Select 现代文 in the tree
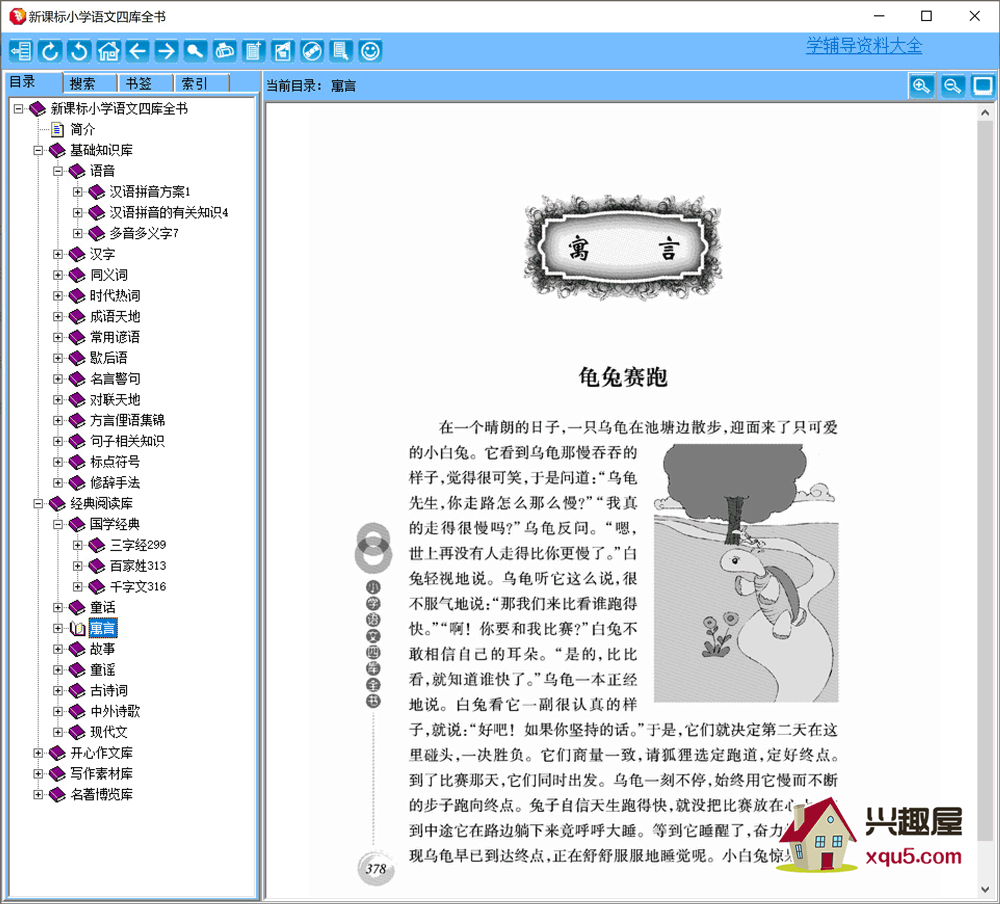Viewport: 1000px width, 904px height. [108, 732]
